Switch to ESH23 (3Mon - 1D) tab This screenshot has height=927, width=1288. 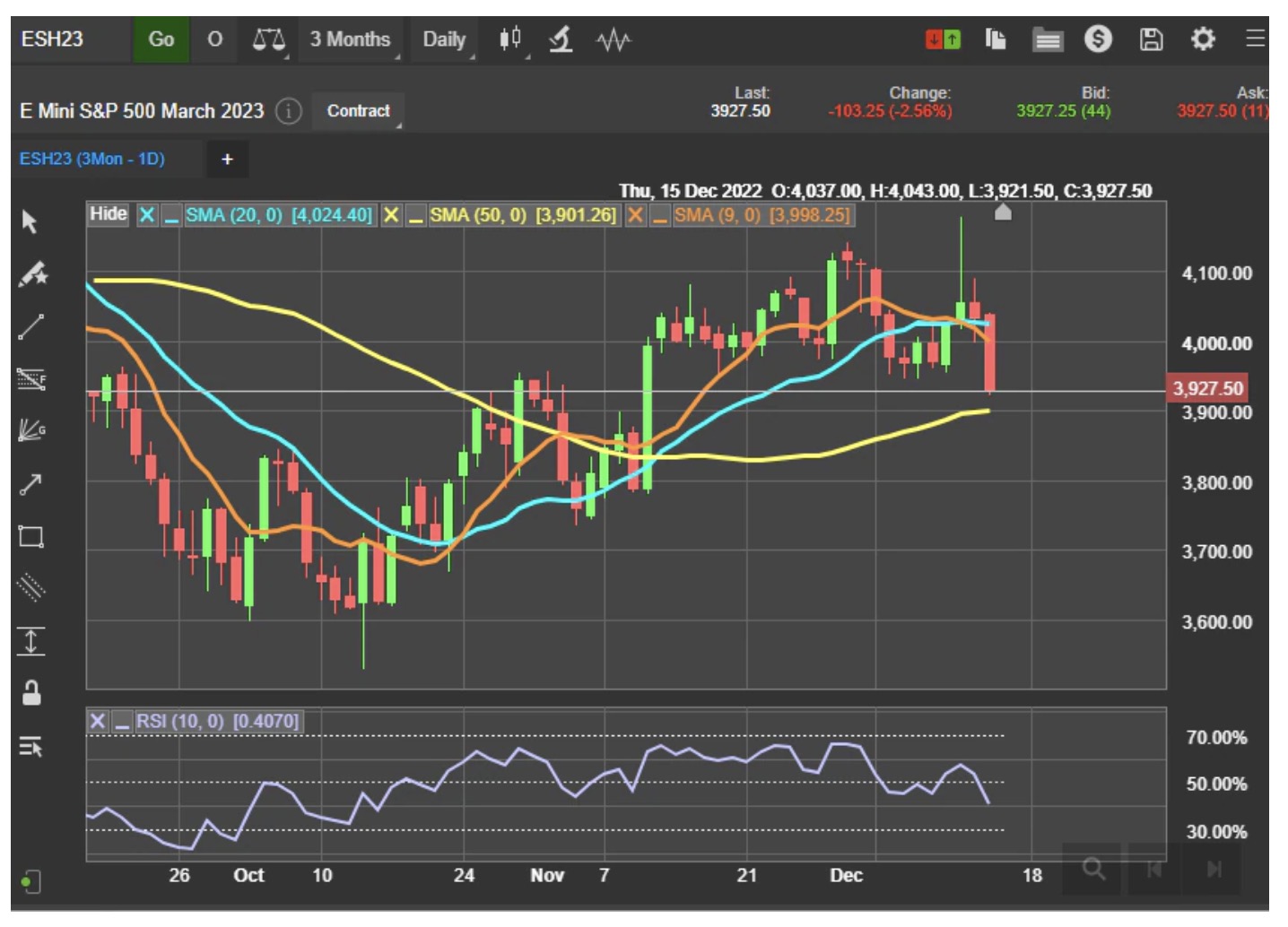tap(92, 159)
